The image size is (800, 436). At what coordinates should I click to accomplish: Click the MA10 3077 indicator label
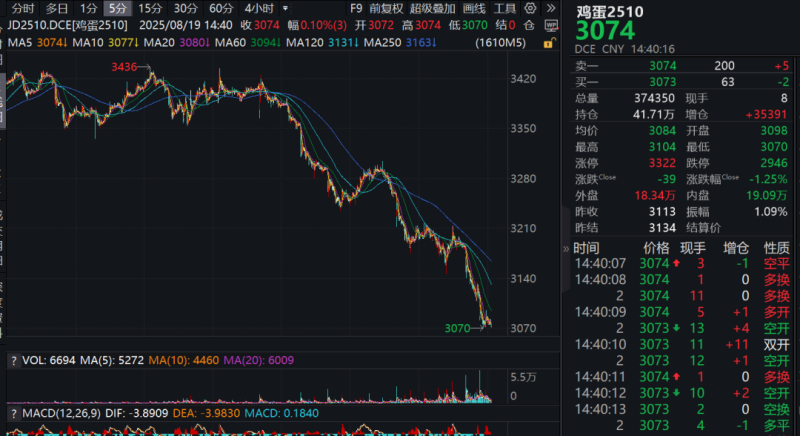point(106,43)
